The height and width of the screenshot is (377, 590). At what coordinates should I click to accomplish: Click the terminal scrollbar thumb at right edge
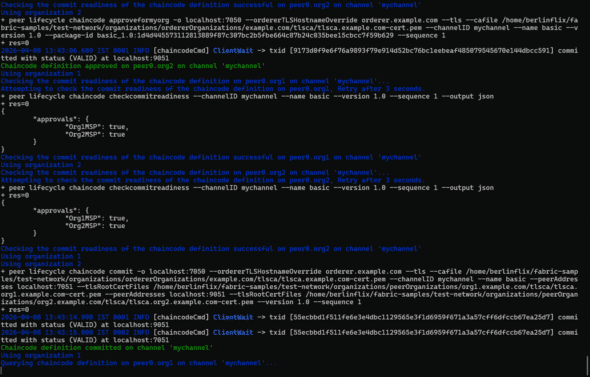[x=588, y=365]
